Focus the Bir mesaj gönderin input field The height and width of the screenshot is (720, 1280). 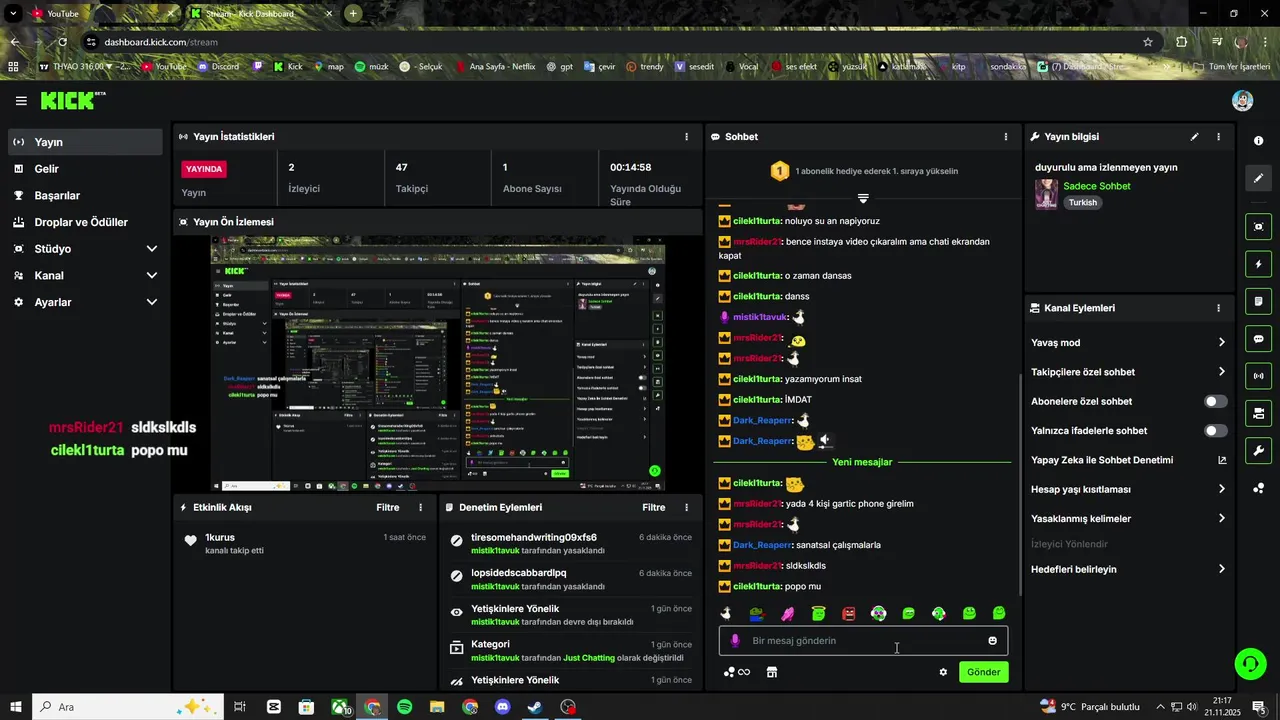tap(863, 641)
